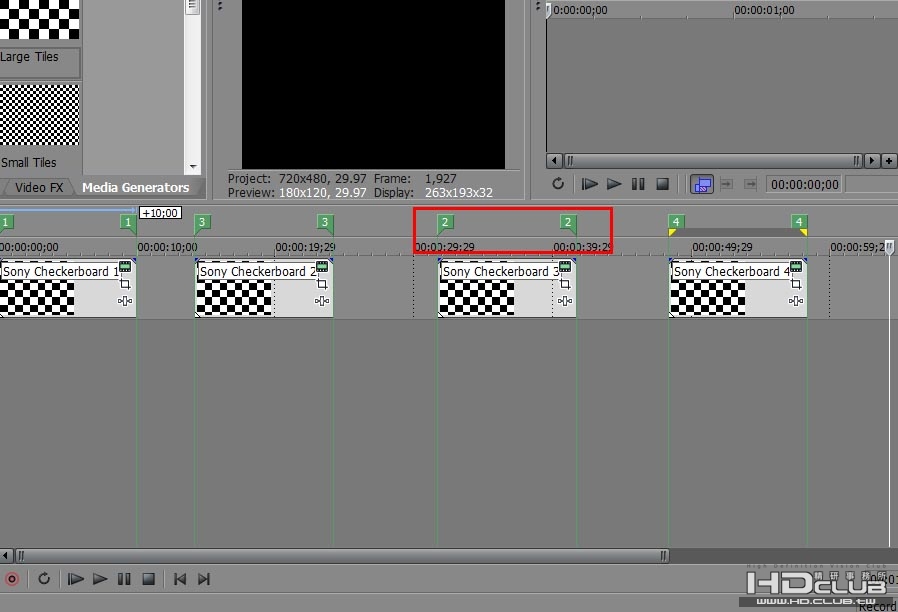This screenshot has width=898, height=612.
Task: Open Event FX for Sony Checkerboard 1
Action: pos(125,301)
